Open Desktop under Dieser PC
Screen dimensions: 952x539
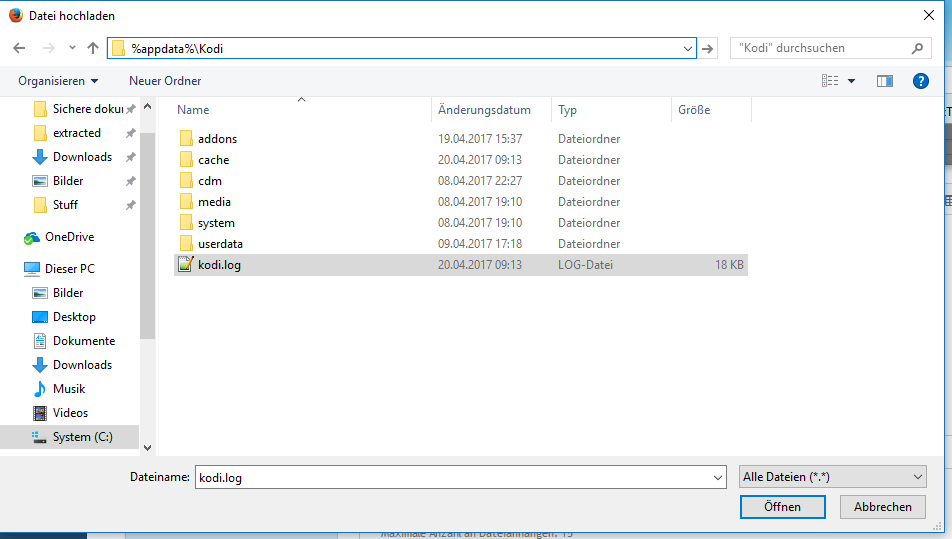point(74,317)
